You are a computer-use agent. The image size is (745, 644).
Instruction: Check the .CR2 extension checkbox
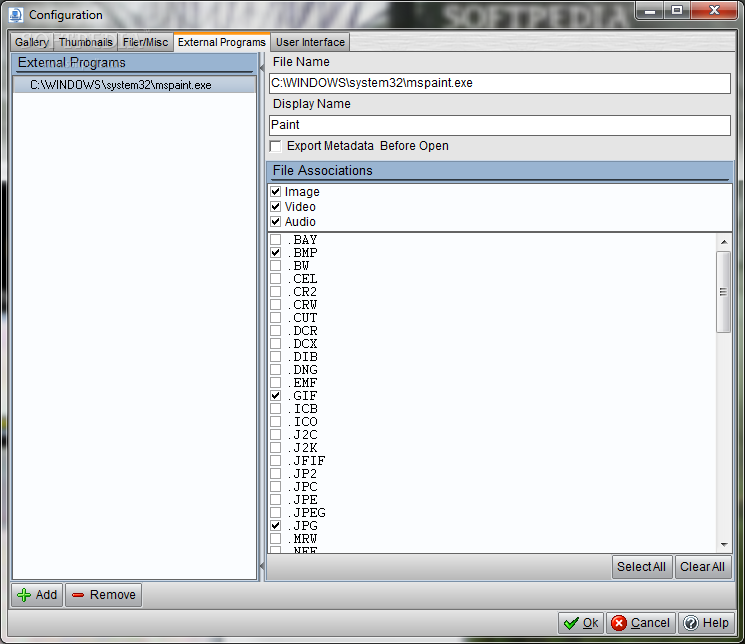coord(276,291)
